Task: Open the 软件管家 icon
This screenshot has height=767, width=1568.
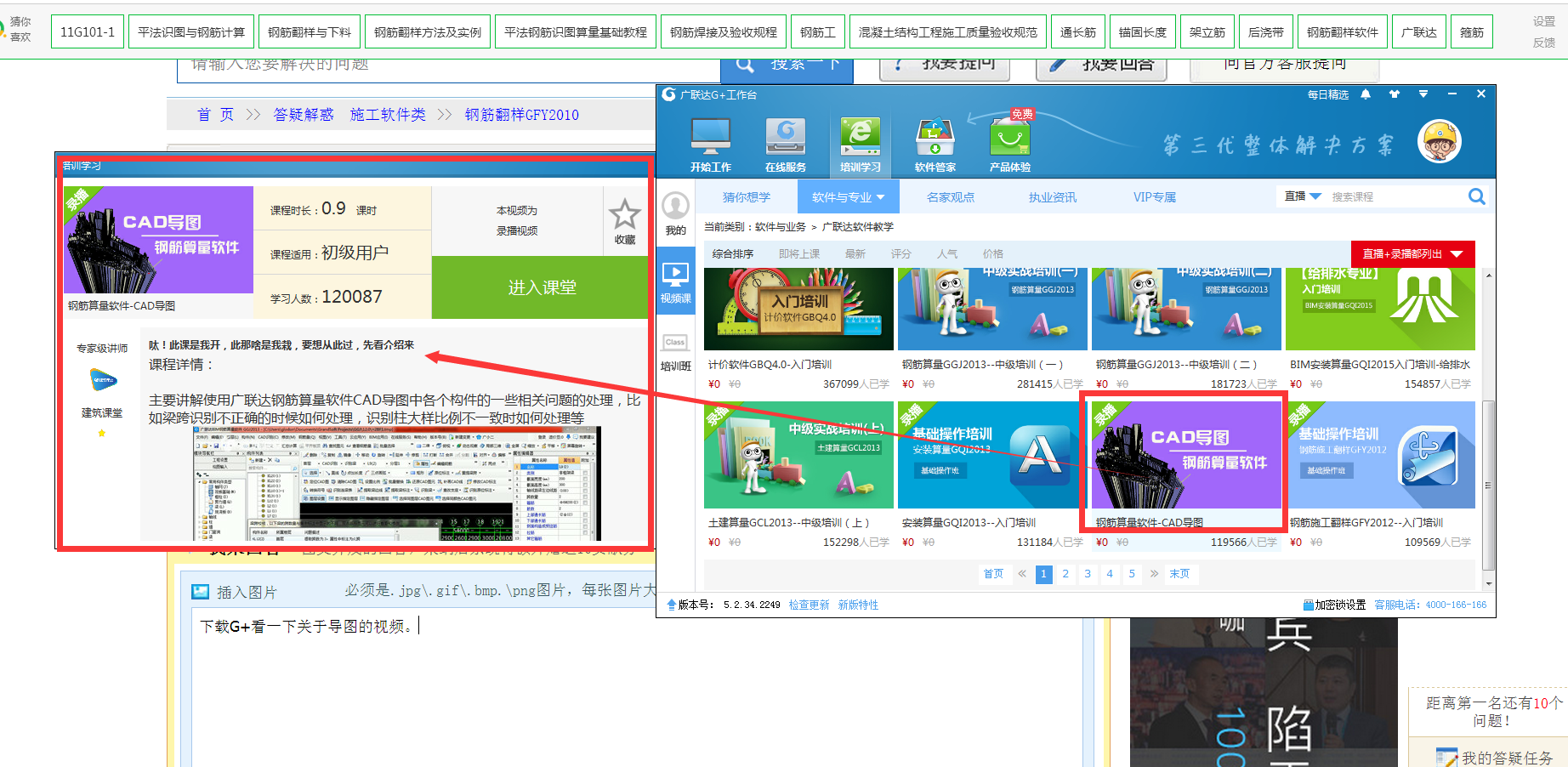Action: coord(935,136)
